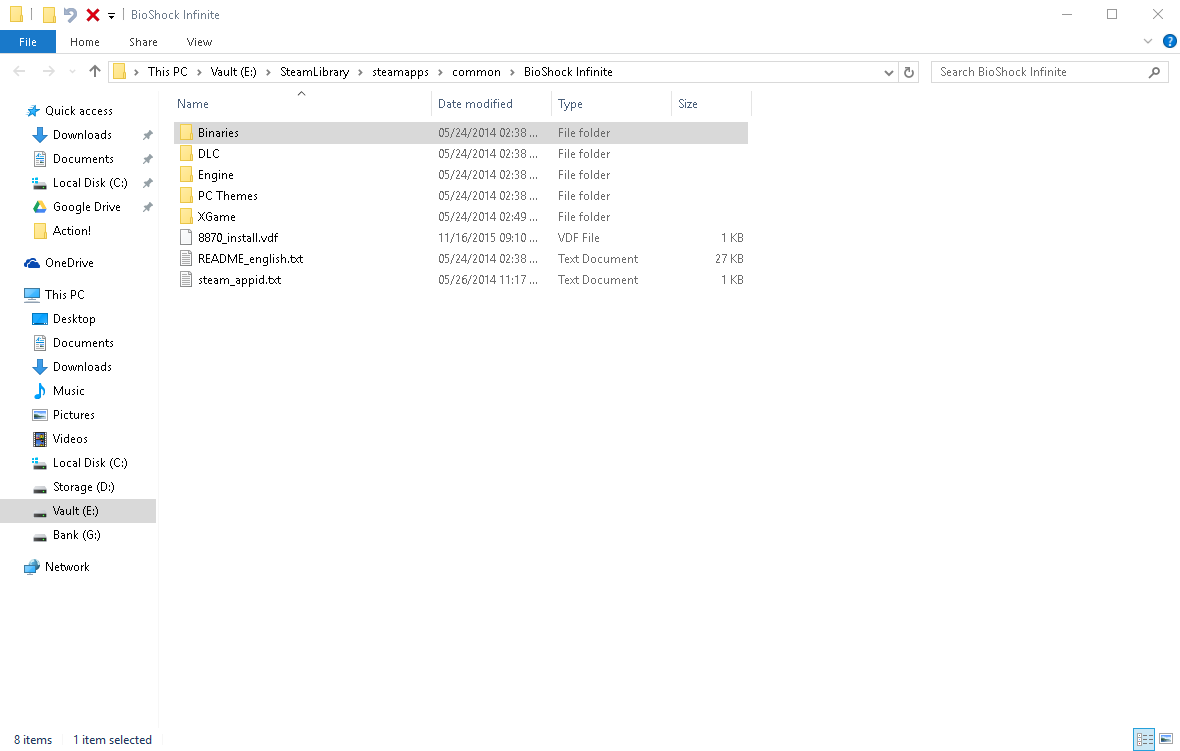Select the DLC folder

point(461,154)
